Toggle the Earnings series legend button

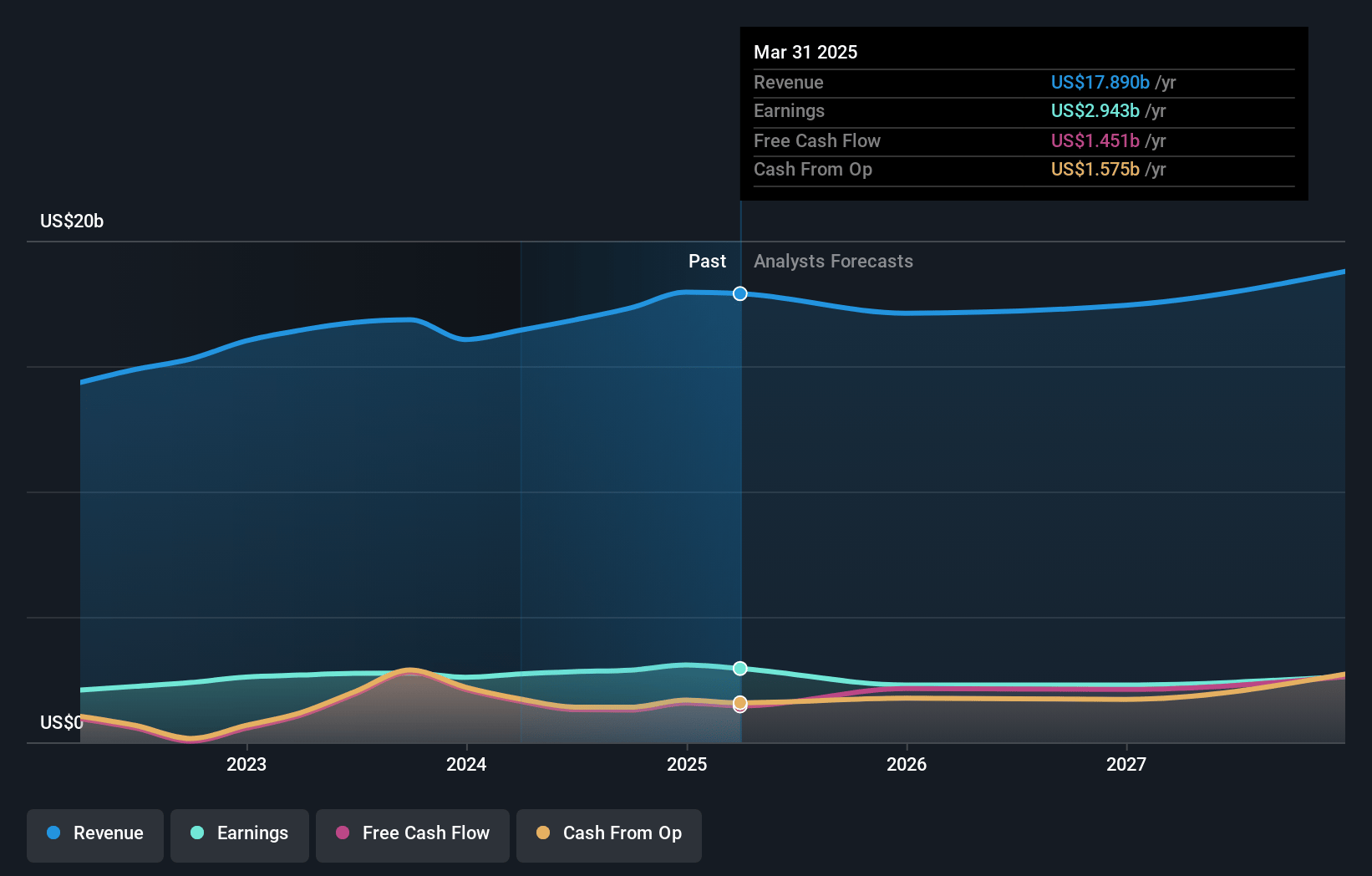pyautogui.click(x=240, y=834)
